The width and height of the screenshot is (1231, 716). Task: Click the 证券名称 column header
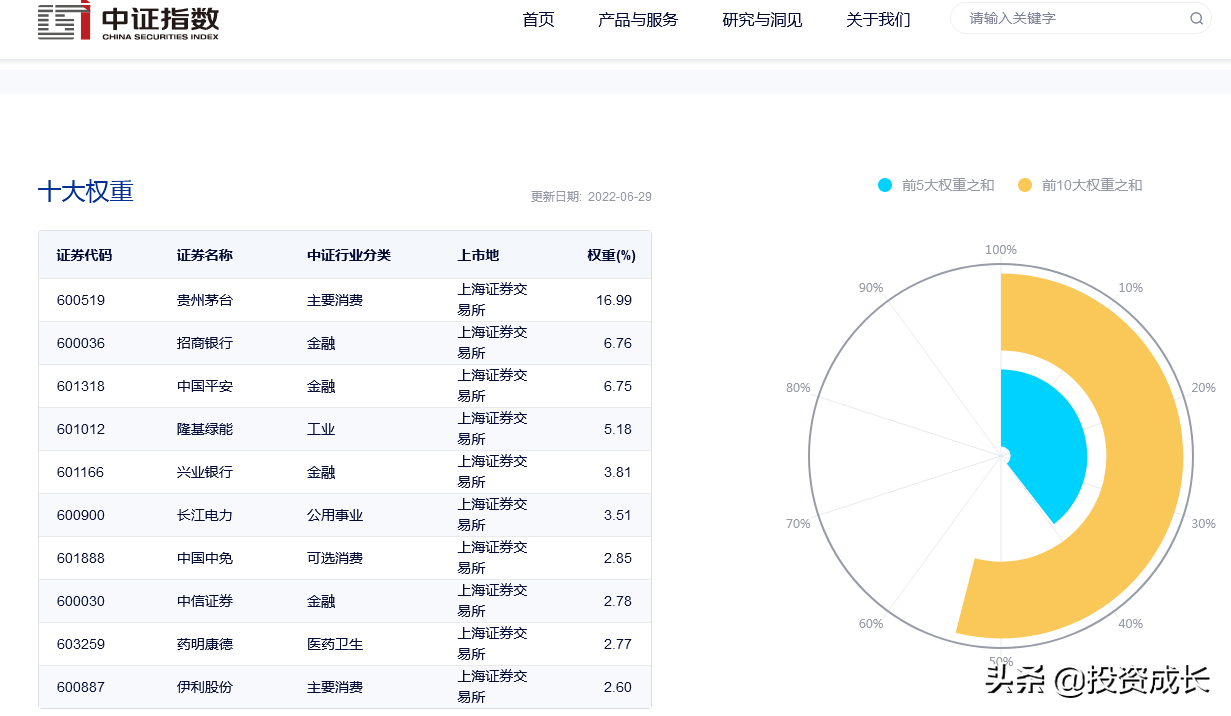(204, 255)
